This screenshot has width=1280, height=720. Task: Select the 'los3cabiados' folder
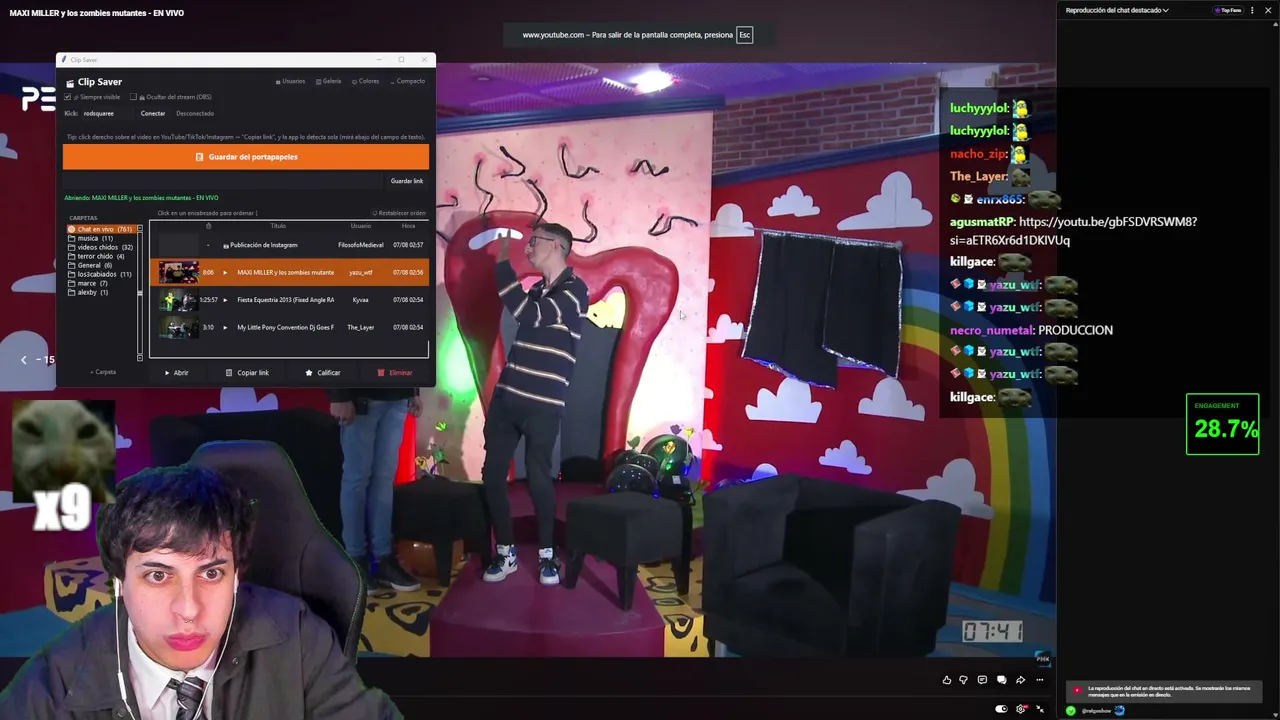(99, 274)
